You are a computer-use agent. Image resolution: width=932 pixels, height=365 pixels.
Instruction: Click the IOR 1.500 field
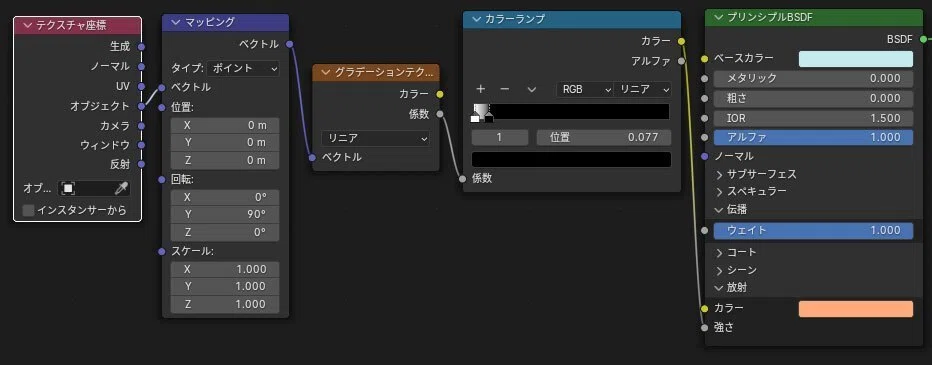pos(813,118)
